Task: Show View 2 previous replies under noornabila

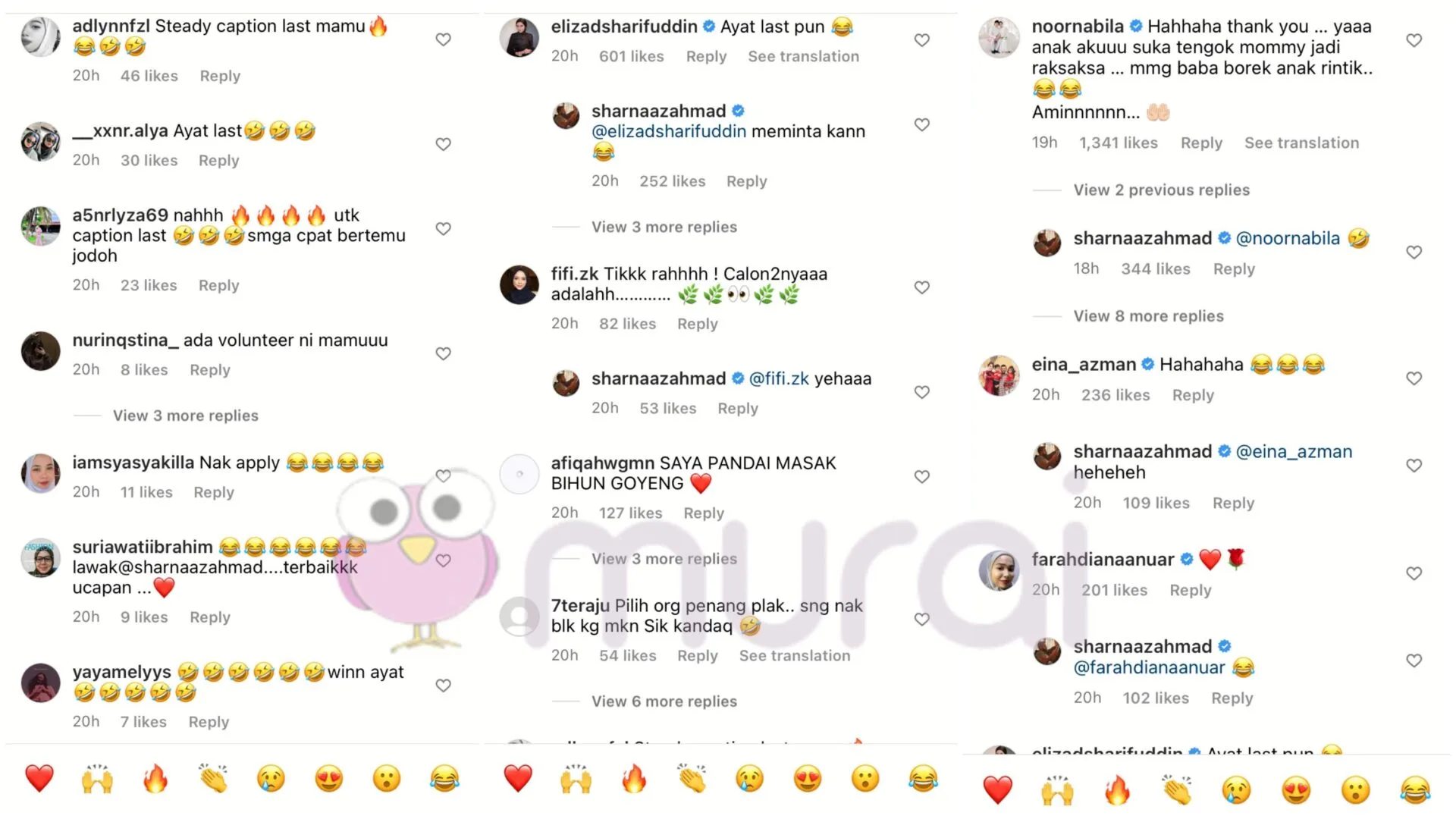Action: pos(1162,190)
